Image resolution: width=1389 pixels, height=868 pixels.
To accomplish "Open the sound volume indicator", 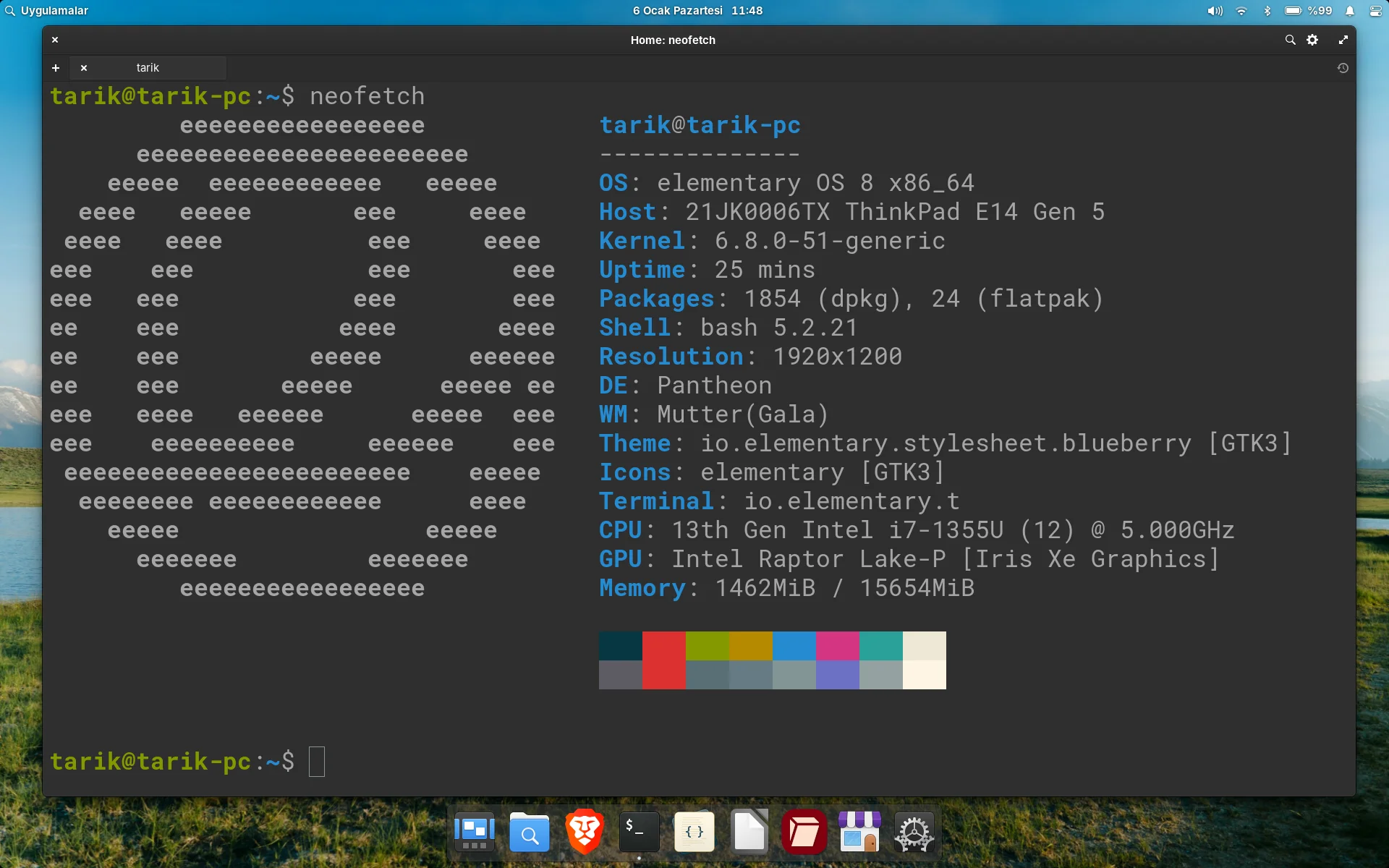I will 1215,11.
